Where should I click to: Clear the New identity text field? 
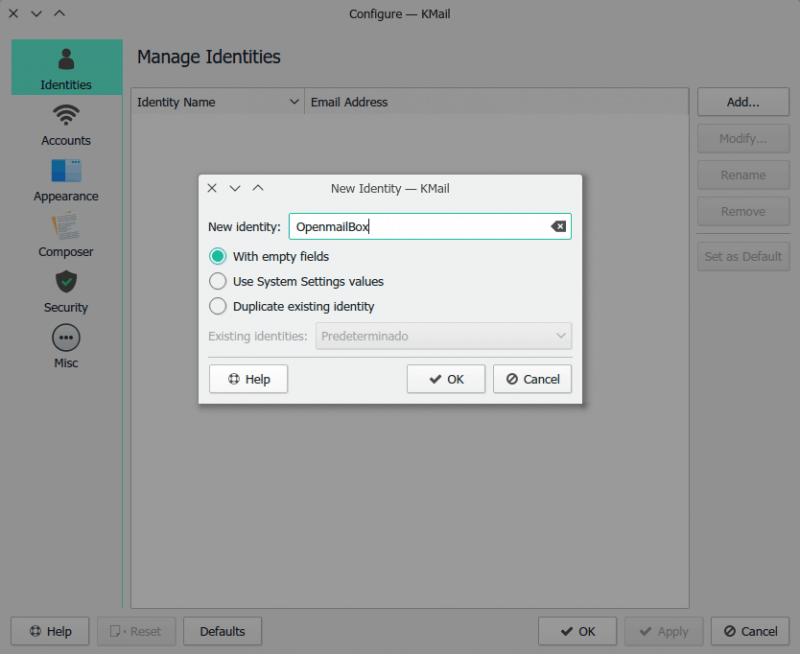(x=559, y=227)
